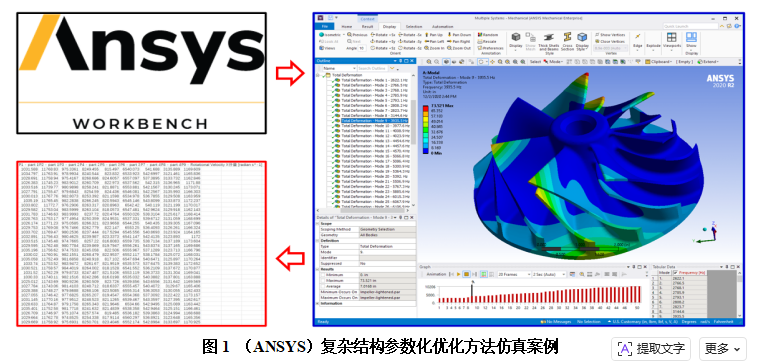The width and height of the screenshot is (759, 363).
Task: Open the selection Mode menu
Action: [553, 61]
